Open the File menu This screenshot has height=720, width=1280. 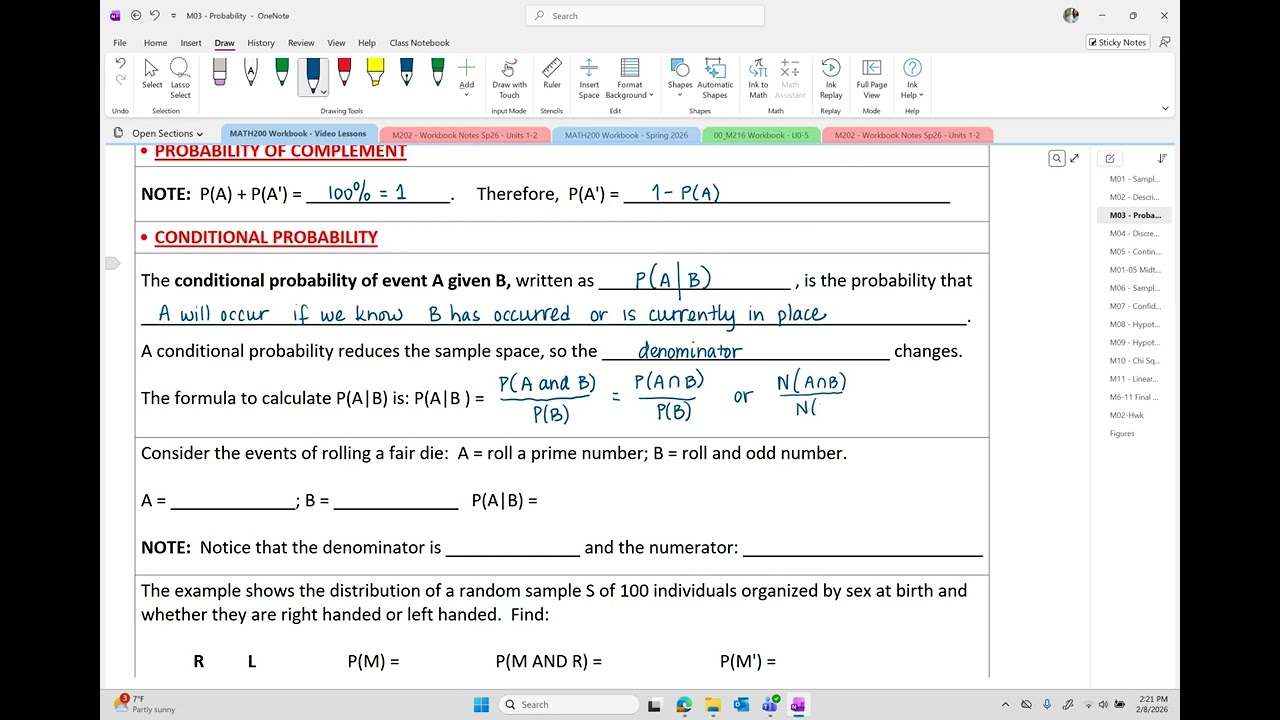(x=120, y=43)
